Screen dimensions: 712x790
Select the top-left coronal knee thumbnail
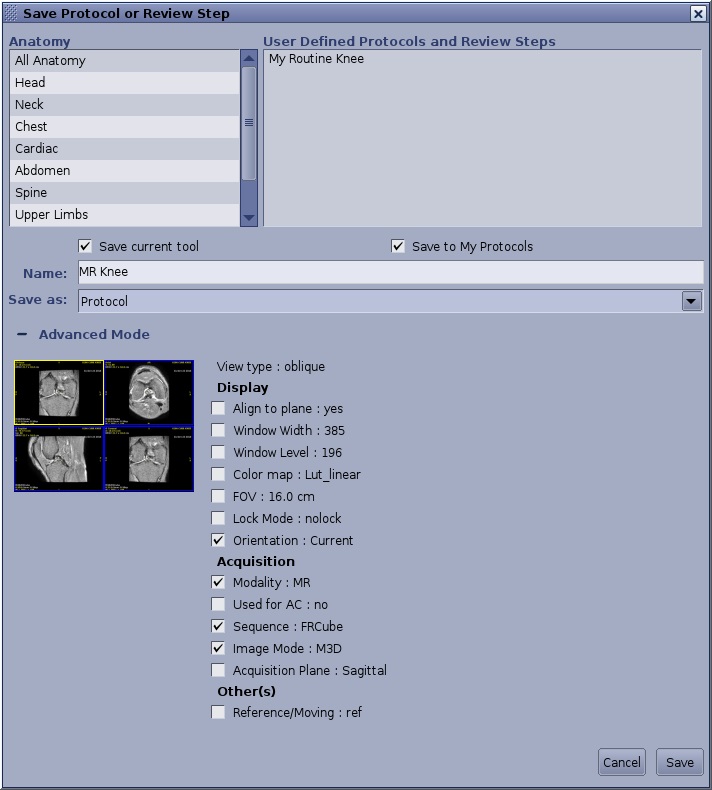(59, 393)
